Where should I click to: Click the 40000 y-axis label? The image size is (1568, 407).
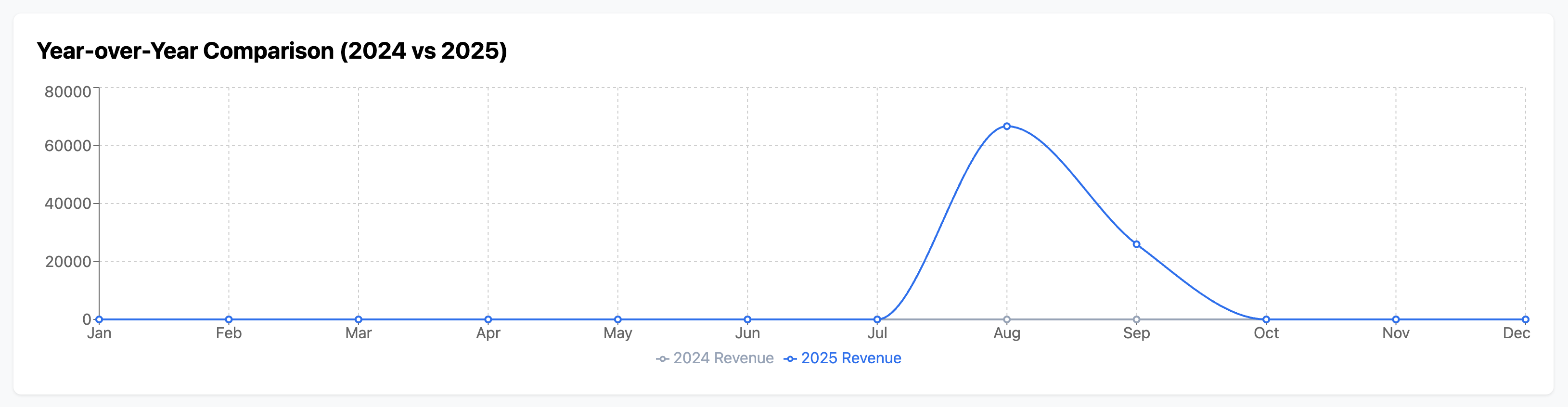coord(67,204)
